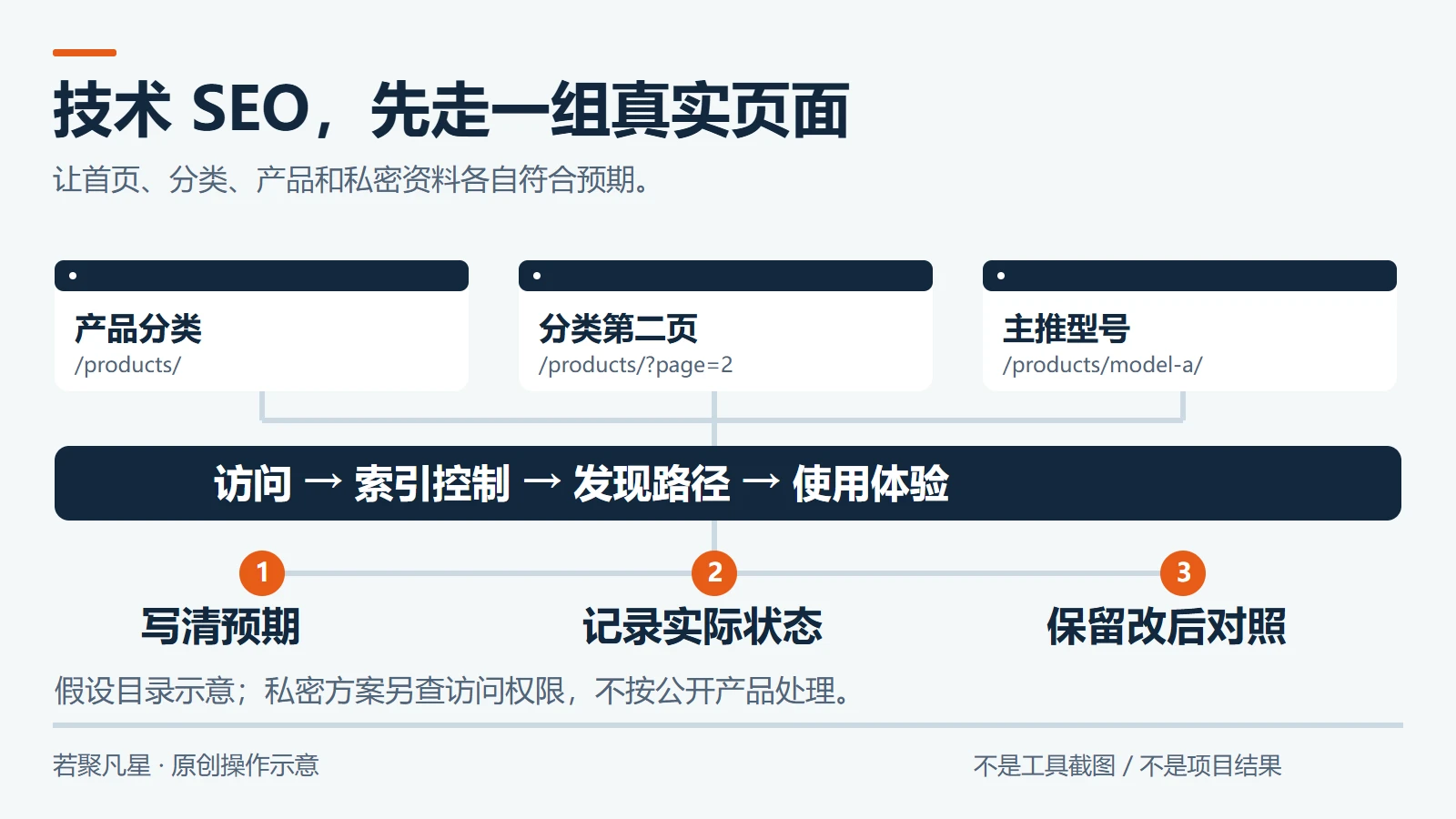The width and height of the screenshot is (1456, 819).
Task: Click the footer text 不是工具截图 / 不是项目结果
Action: (1127, 765)
